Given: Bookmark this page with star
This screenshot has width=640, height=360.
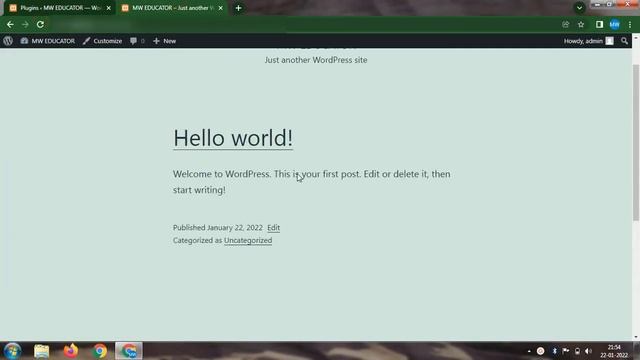Looking at the screenshot, I should 581,24.
